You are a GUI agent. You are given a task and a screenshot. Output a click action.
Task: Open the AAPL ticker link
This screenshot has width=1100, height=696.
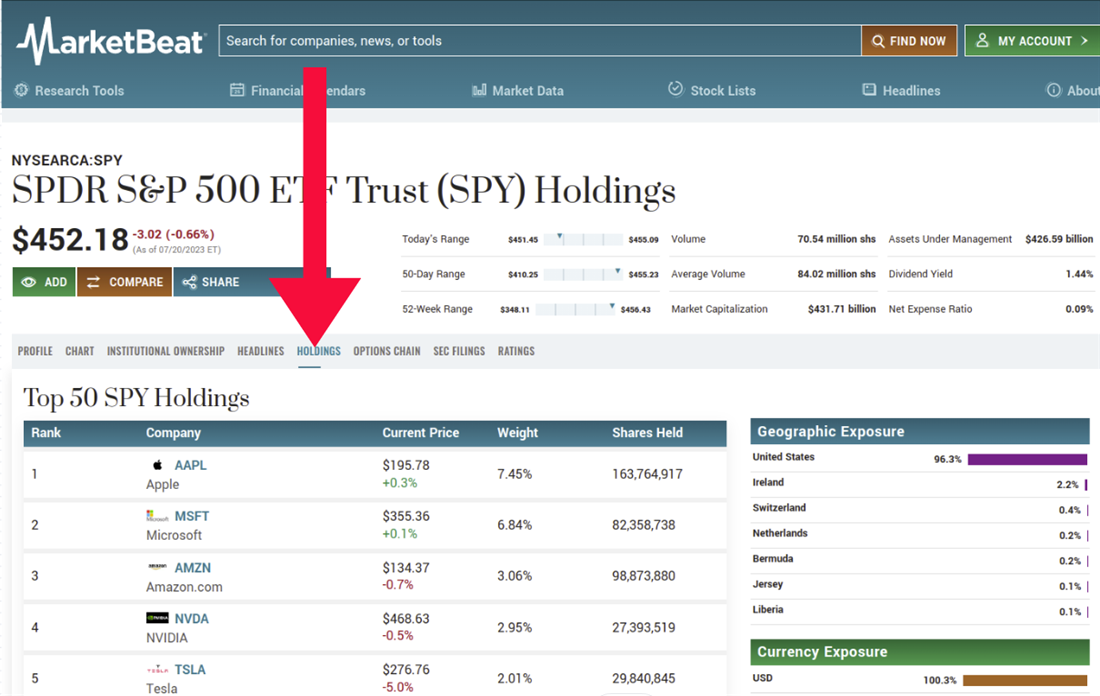(x=190, y=465)
